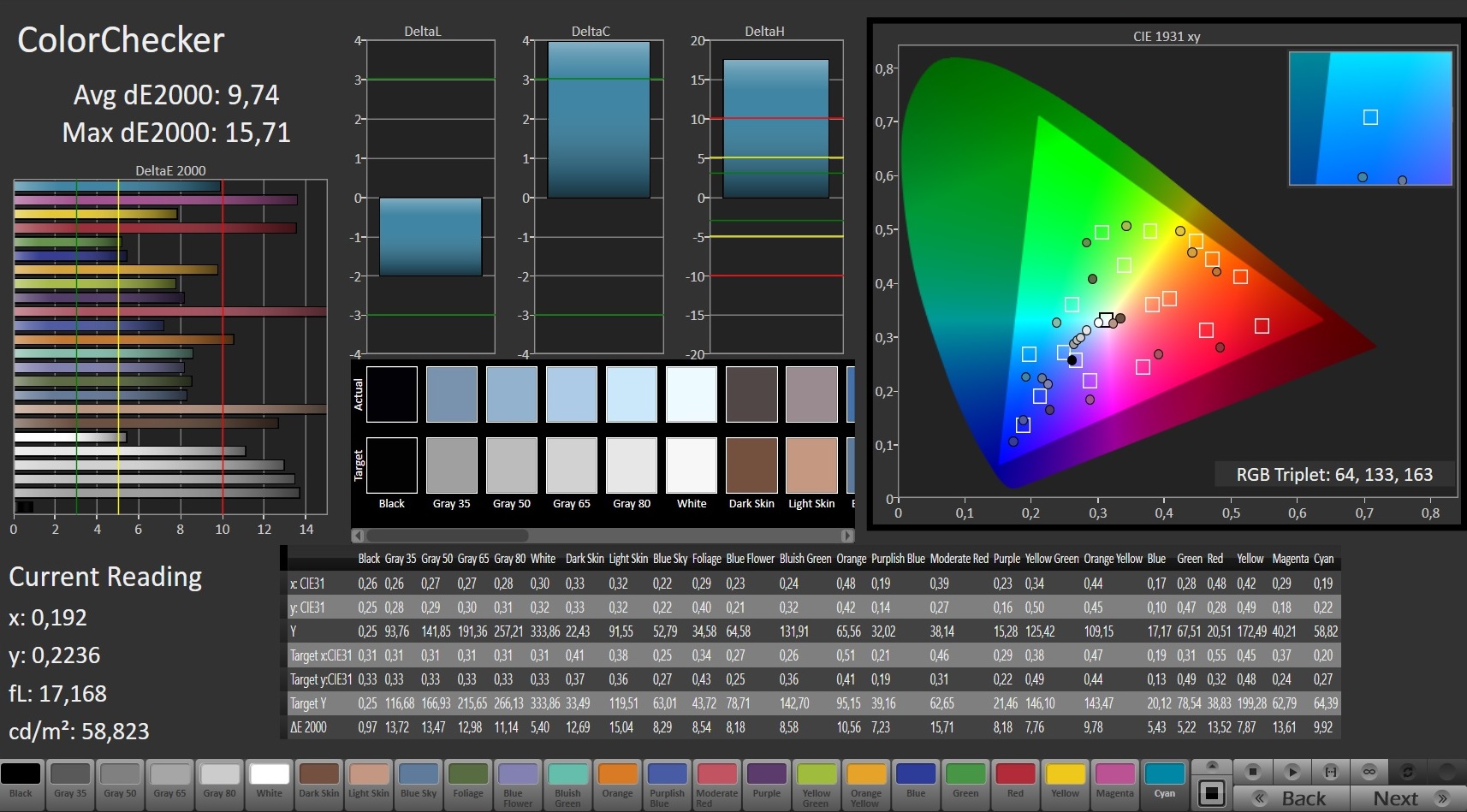Click the zoomed CIE inset preview

[1370, 118]
